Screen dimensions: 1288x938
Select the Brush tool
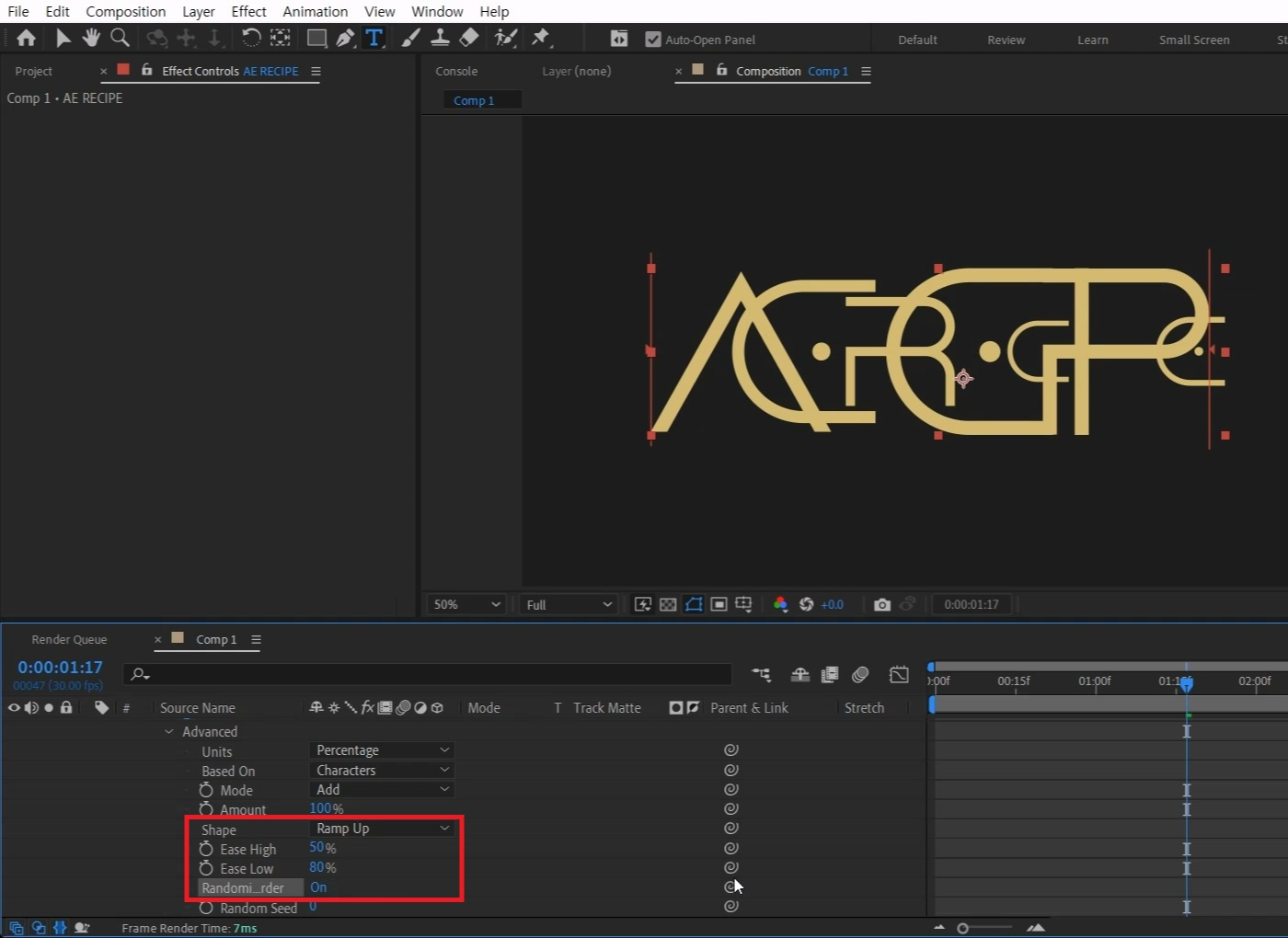coord(411,38)
